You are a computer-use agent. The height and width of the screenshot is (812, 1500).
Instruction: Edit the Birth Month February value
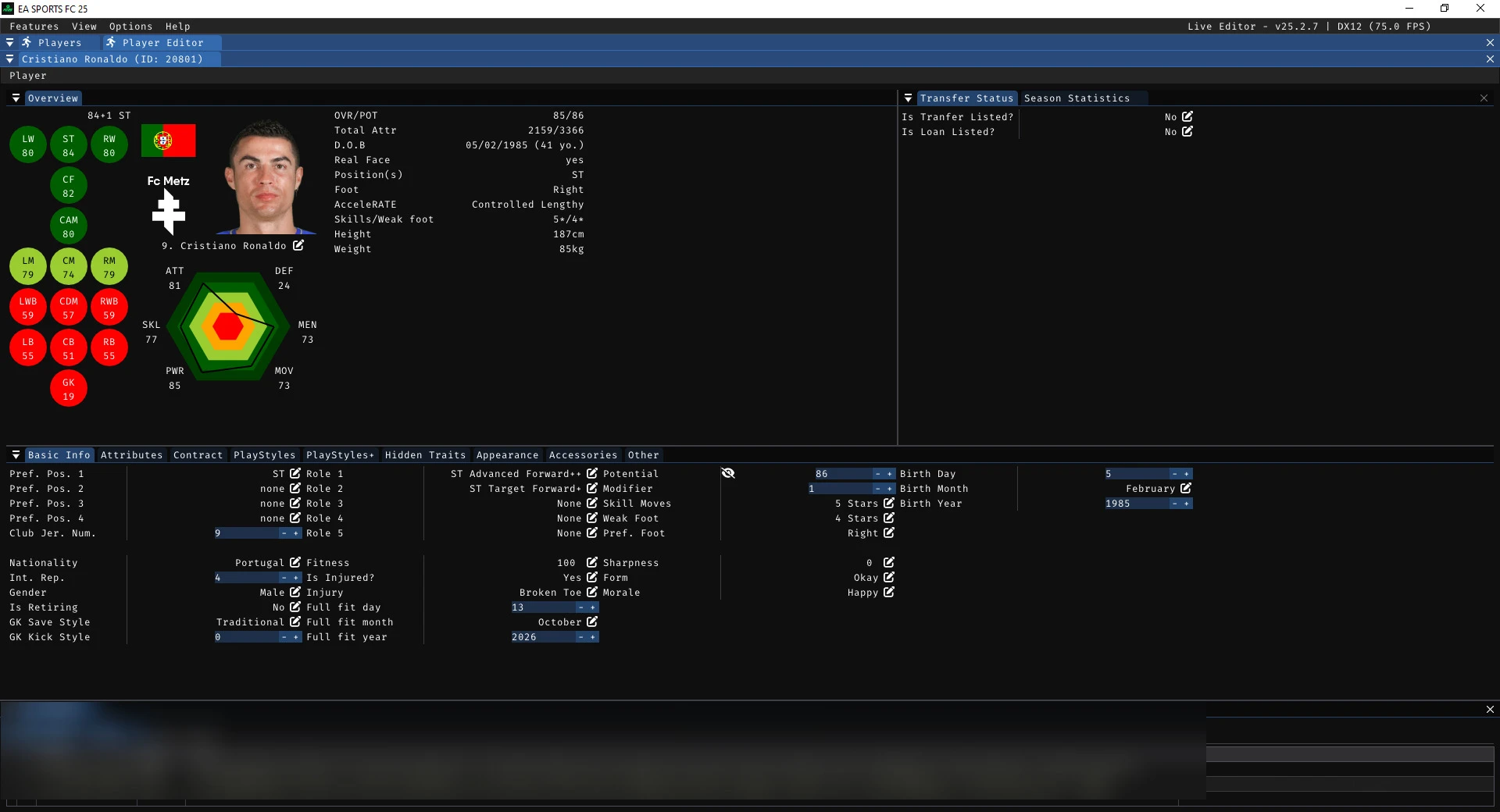1186,489
